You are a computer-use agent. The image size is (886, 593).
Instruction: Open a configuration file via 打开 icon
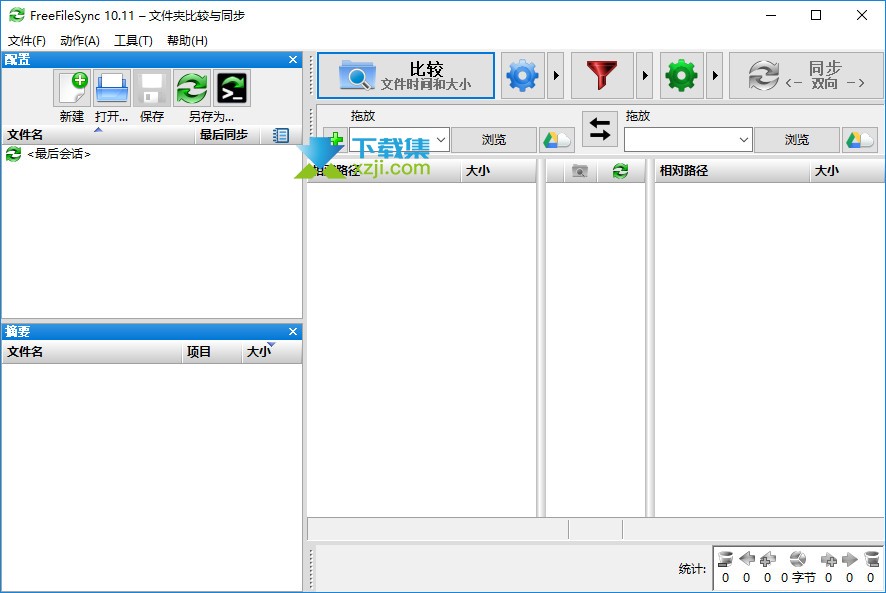point(112,88)
